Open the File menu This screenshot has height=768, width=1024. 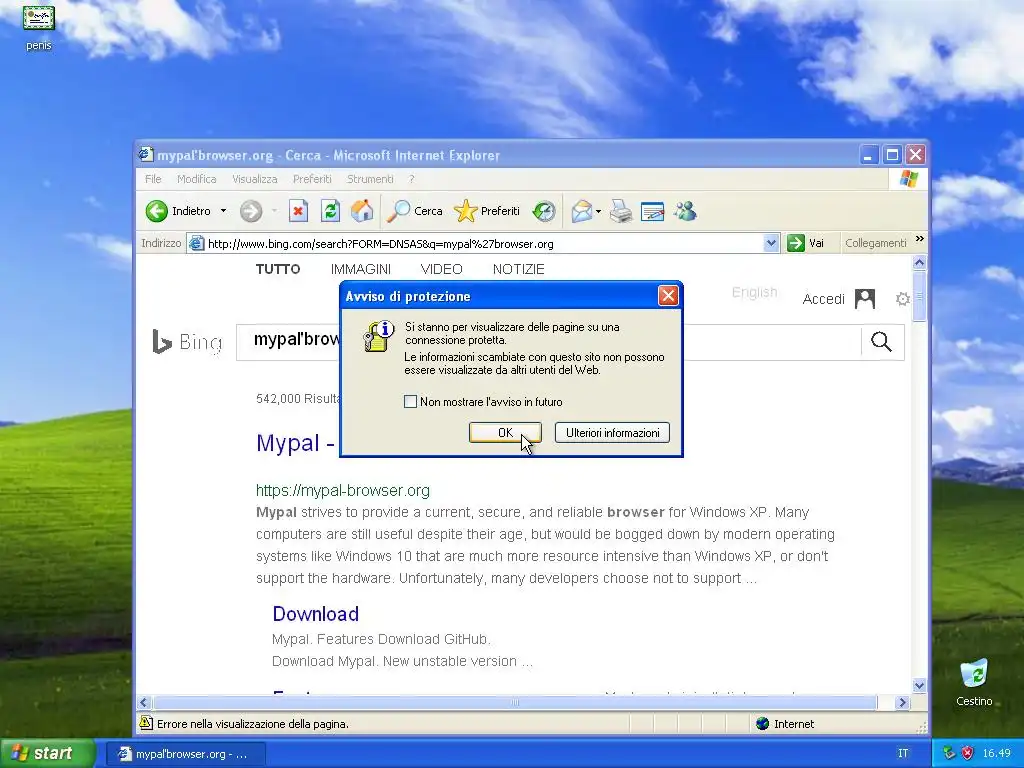(153, 179)
